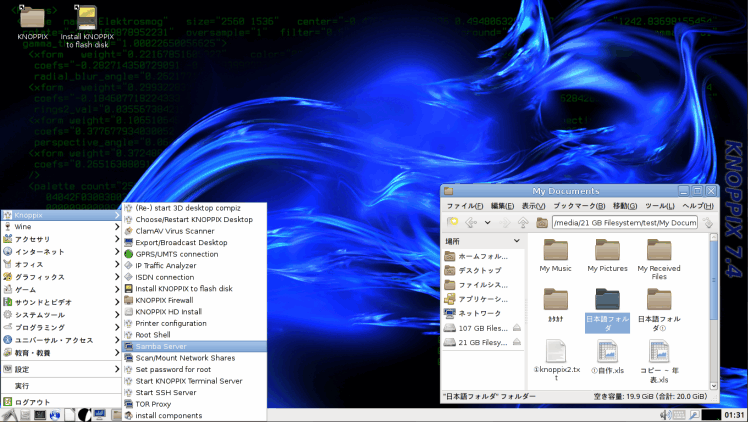
Task: Click the path address field
Action: 624,223
